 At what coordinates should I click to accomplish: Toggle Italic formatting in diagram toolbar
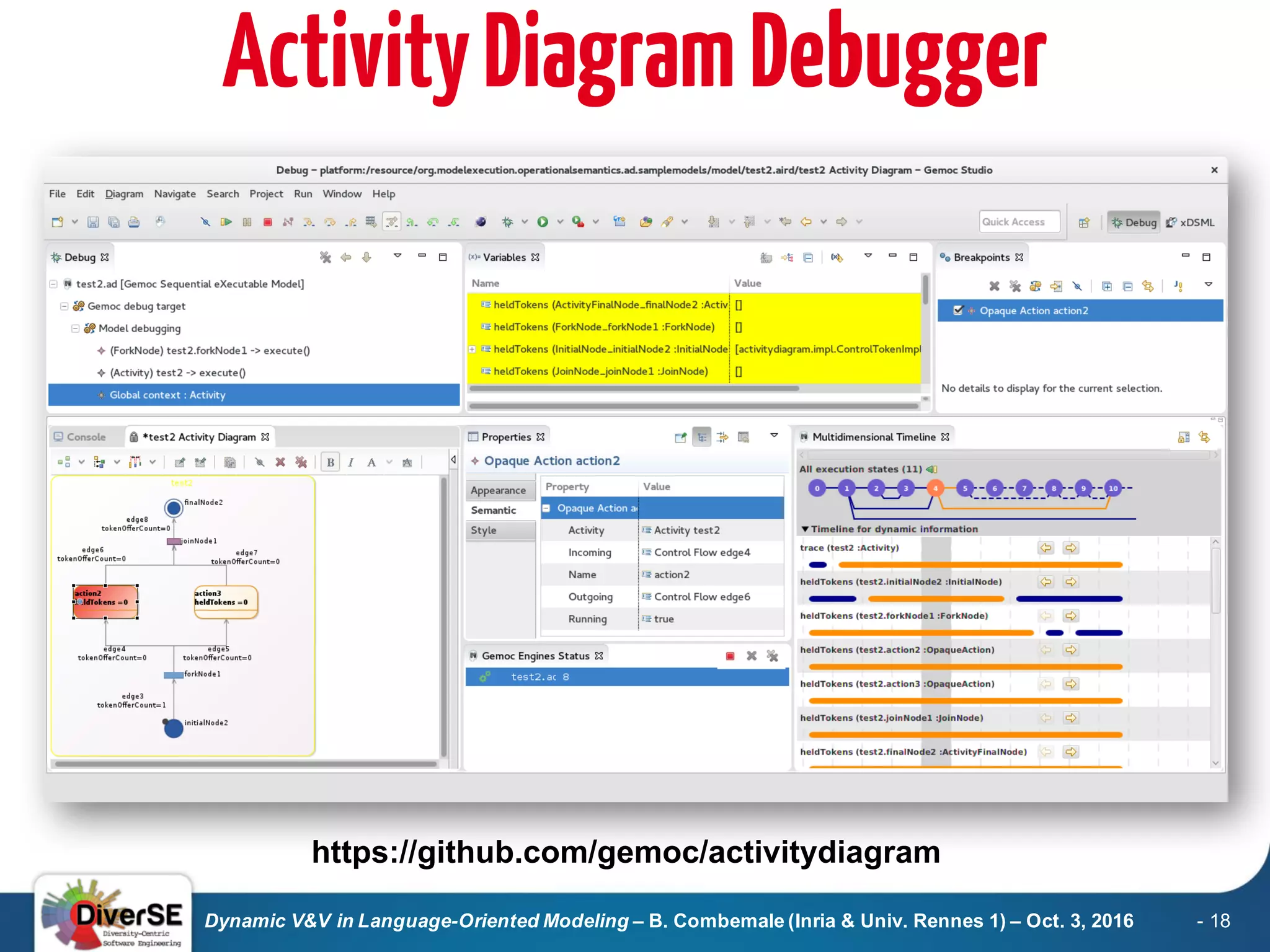351,462
